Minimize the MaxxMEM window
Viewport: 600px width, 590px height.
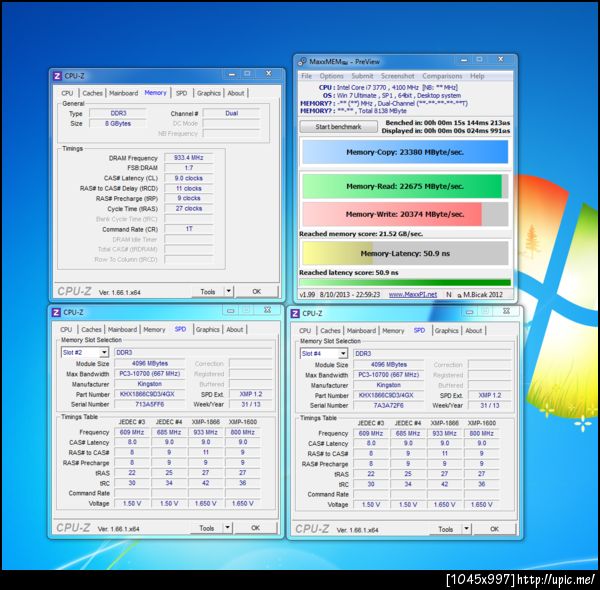[464, 60]
